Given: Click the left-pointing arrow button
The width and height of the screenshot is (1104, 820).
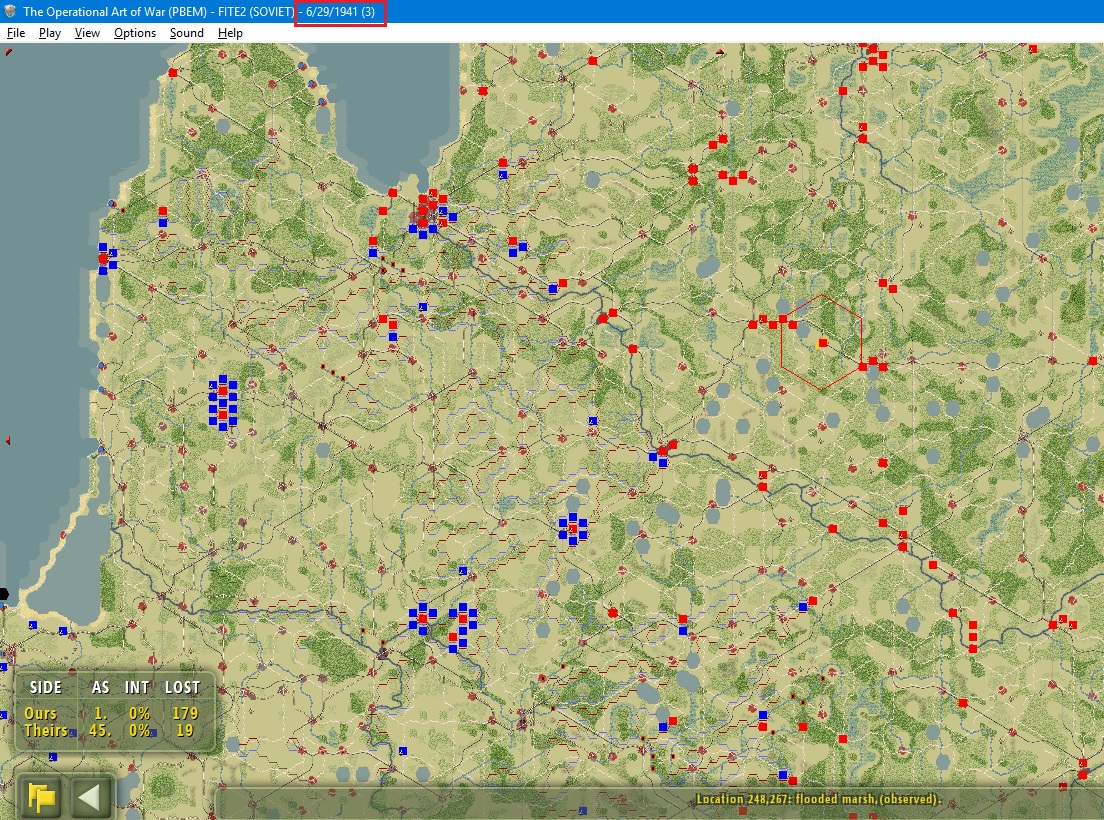Looking at the screenshot, I should tap(89, 797).
